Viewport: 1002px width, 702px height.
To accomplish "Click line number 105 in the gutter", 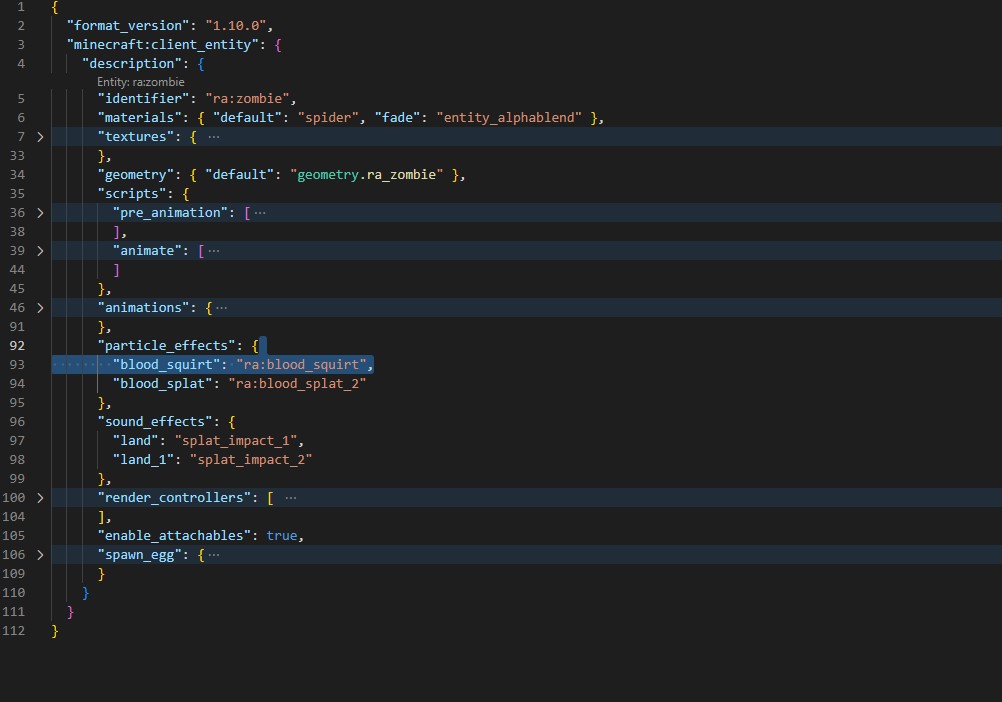I will [16, 536].
